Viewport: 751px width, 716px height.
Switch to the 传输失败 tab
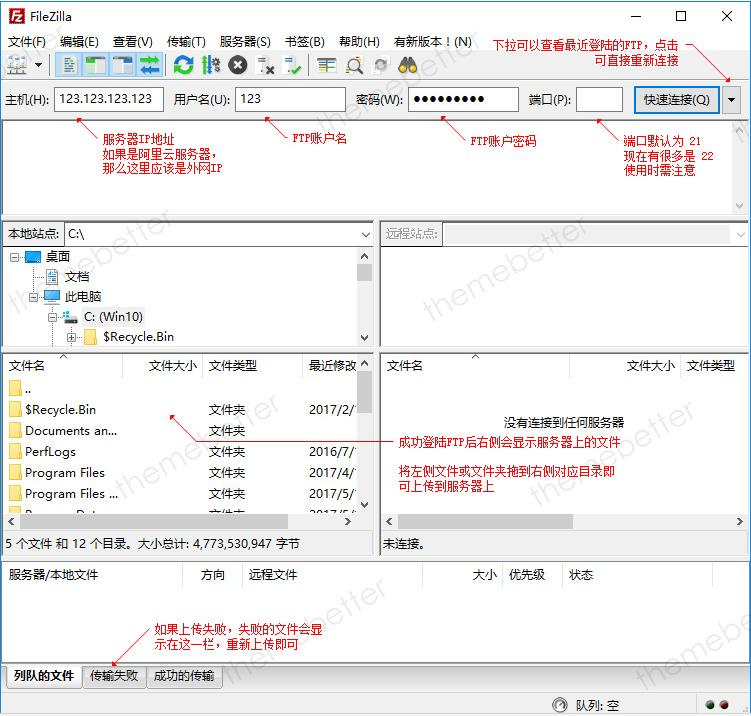point(114,676)
